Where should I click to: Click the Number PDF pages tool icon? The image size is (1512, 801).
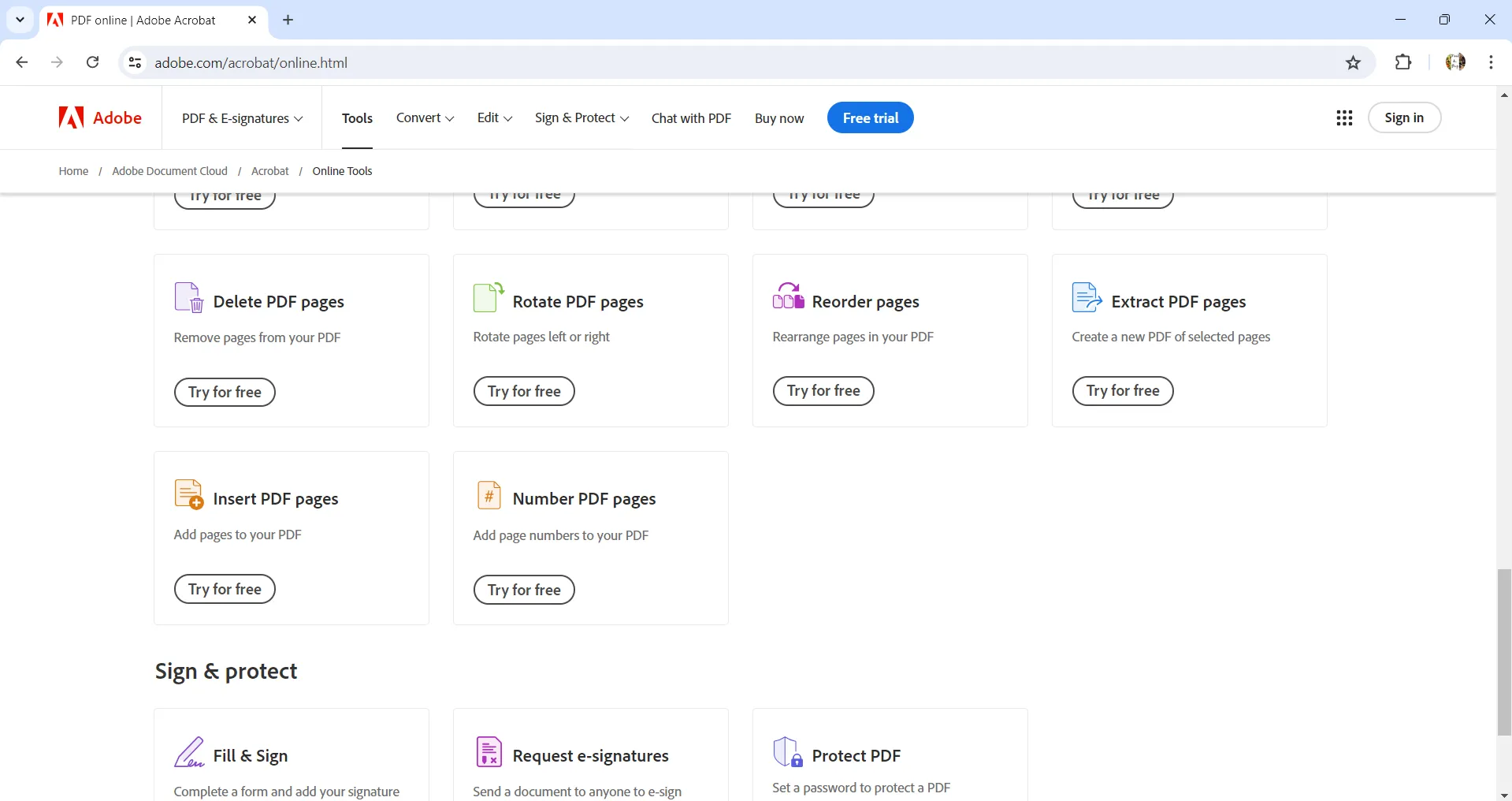tap(489, 495)
